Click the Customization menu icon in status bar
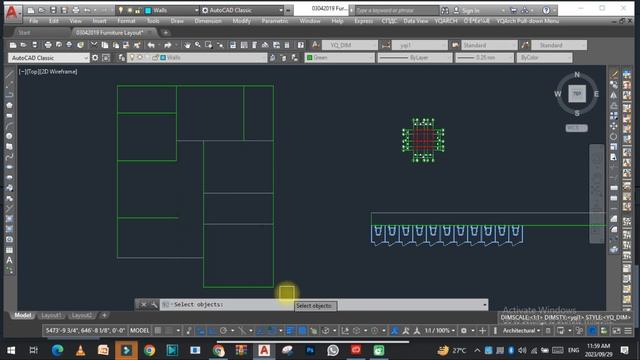640x360 pixels. coord(628,330)
